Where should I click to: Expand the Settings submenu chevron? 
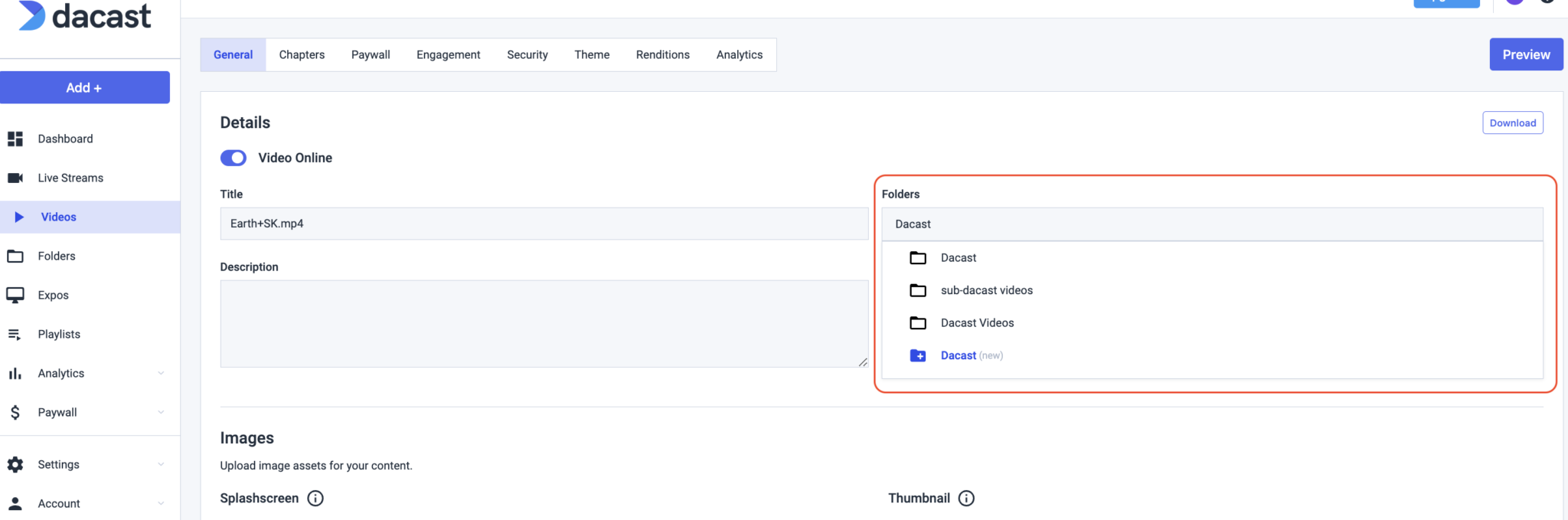161,464
